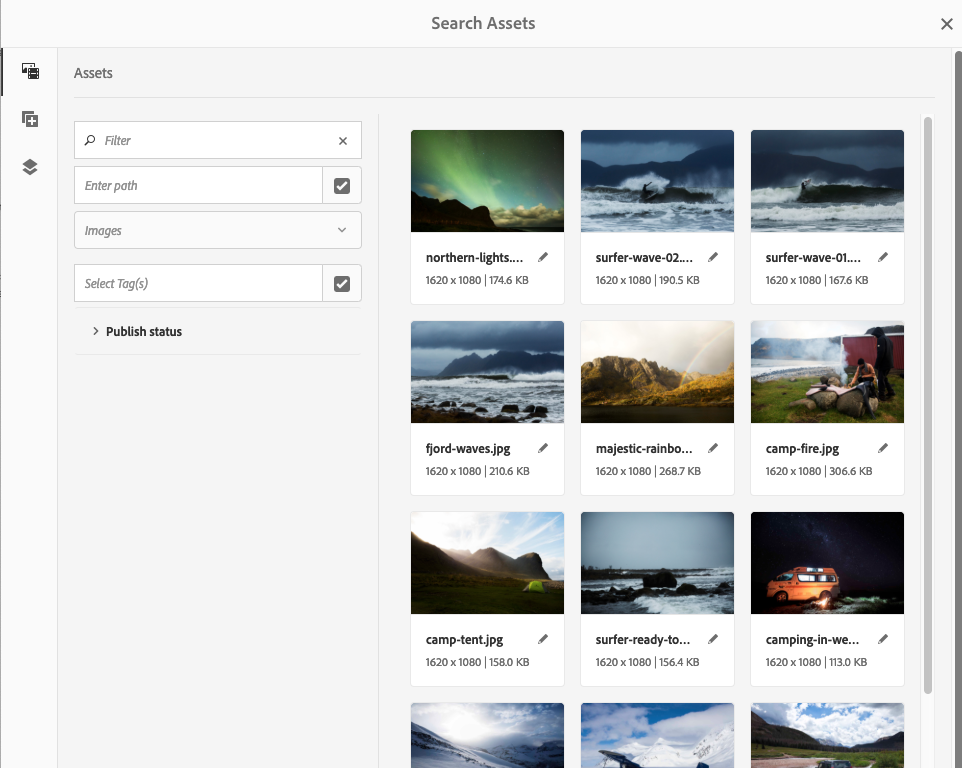Select the fjord-waves.jpg thumbnail

[487, 372]
